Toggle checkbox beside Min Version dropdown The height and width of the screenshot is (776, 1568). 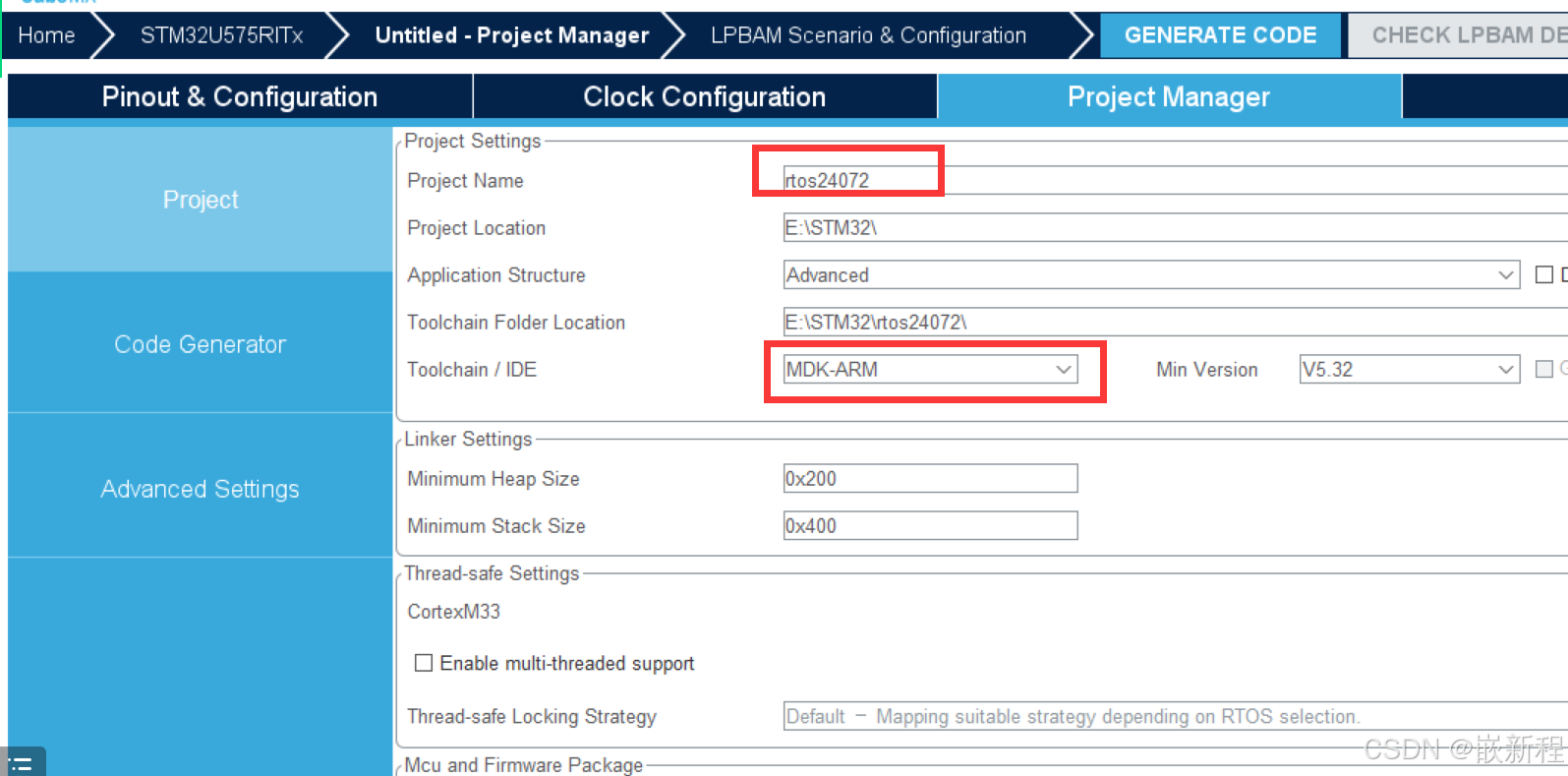(1544, 369)
